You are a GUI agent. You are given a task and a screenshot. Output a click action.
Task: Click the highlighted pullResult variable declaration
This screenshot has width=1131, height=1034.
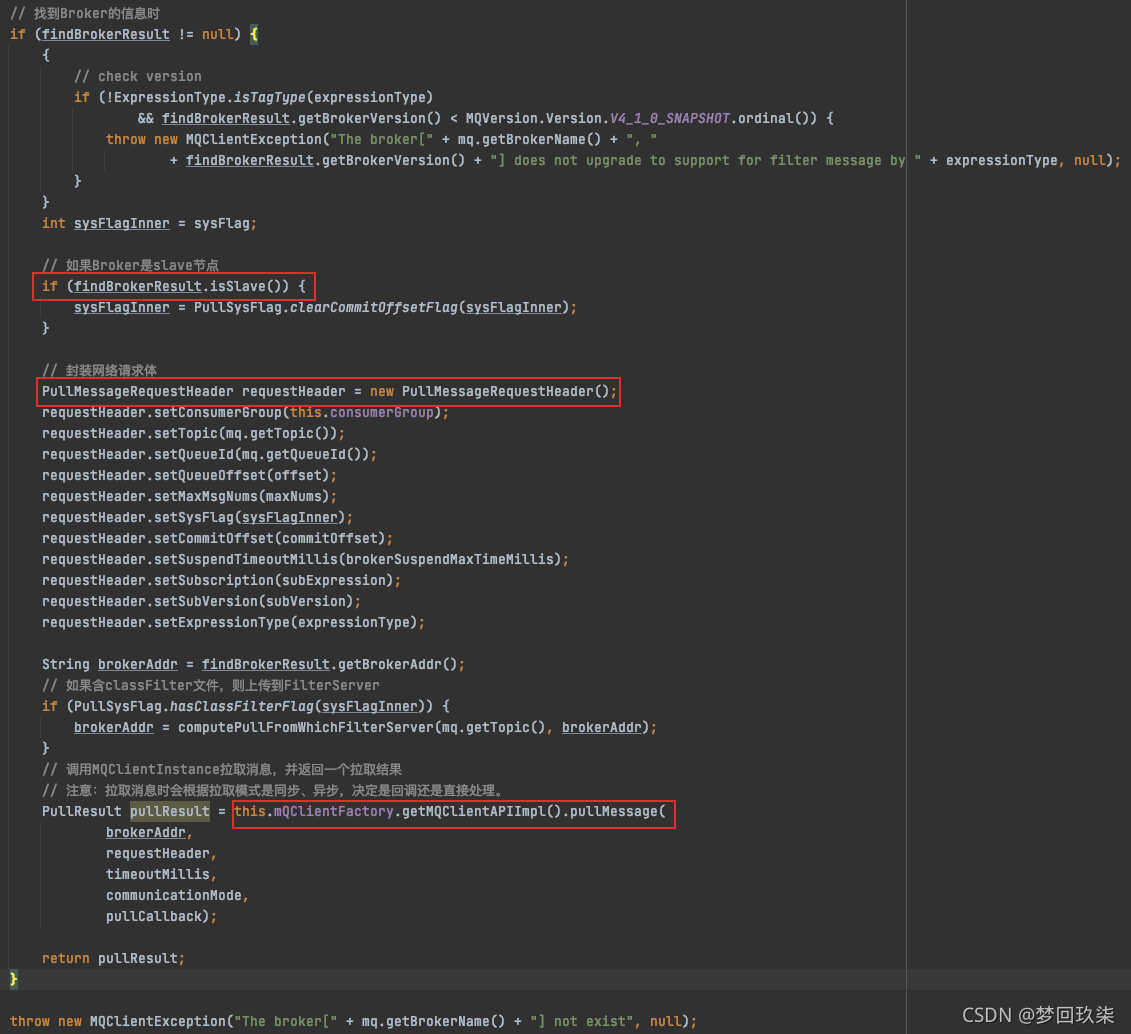click(170, 811)
